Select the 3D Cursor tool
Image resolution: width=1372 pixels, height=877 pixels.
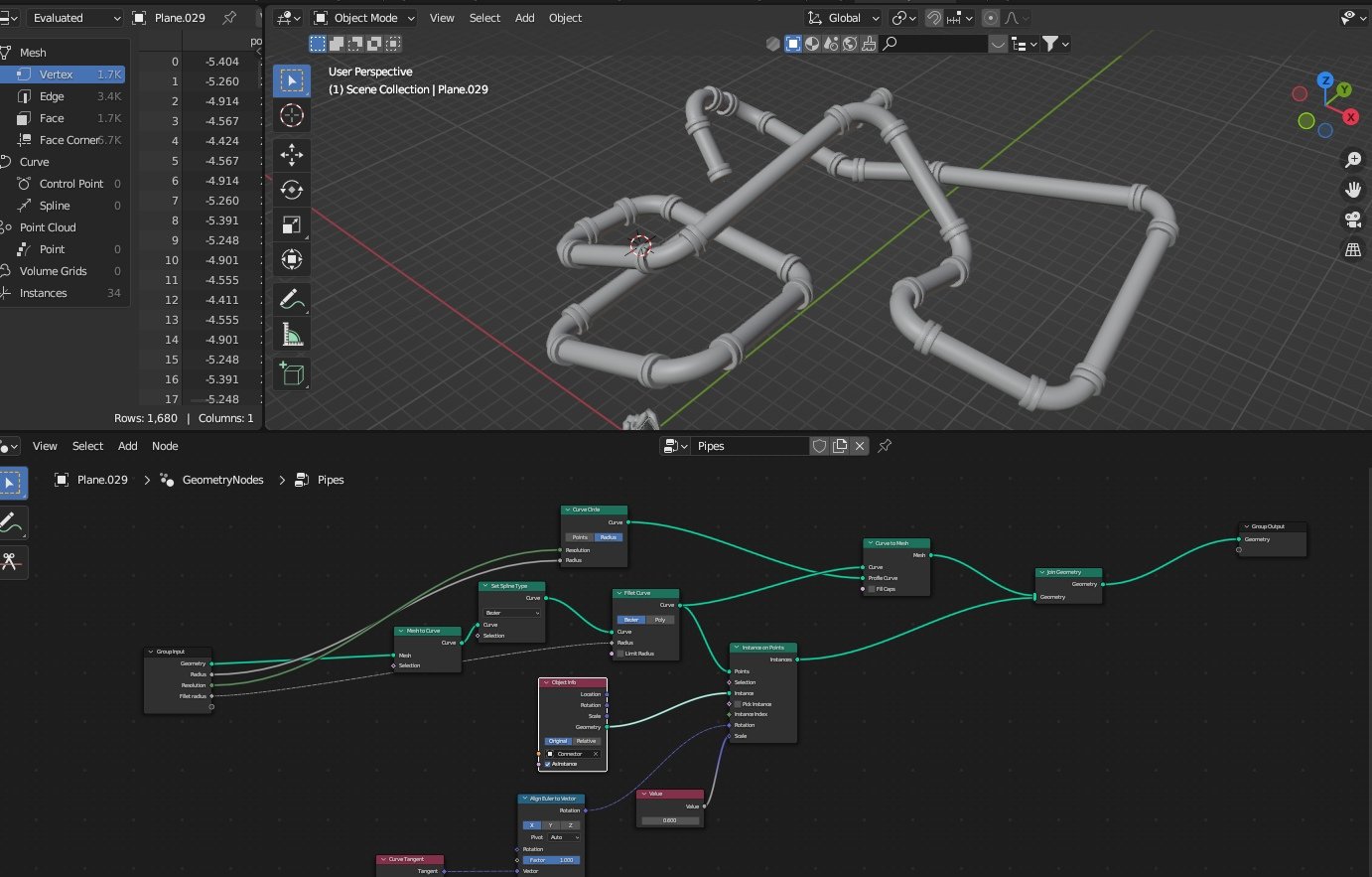coord(292,115)
